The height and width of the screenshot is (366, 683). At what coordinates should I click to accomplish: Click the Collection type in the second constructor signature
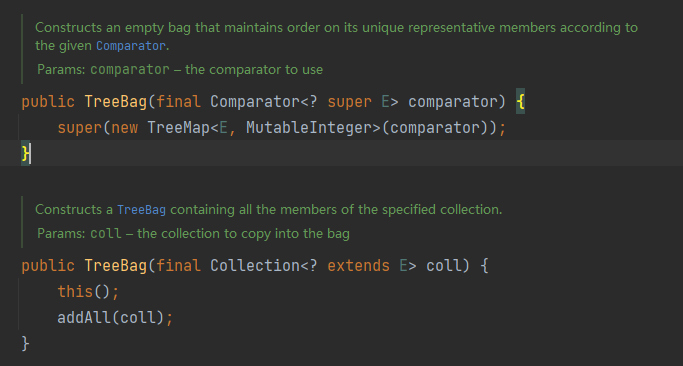point(255,265)
